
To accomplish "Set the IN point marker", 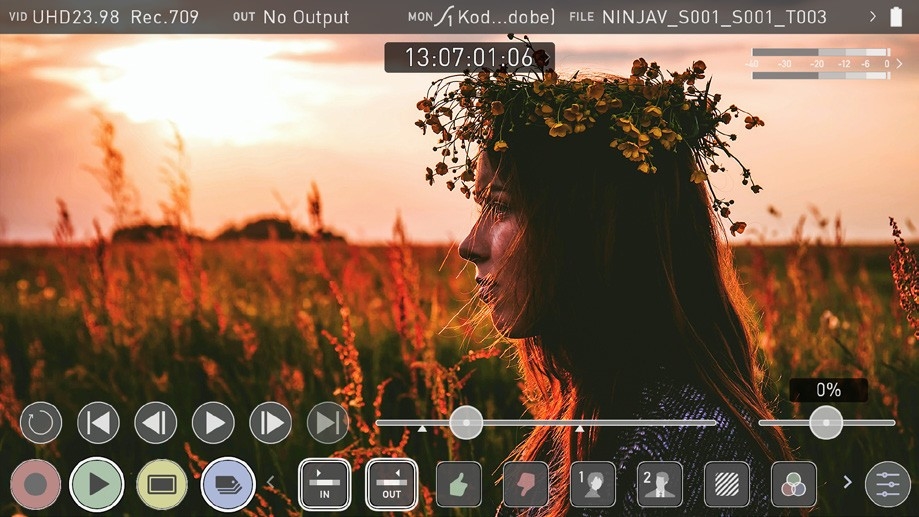I will pyautogui.click(x=324, y=485).
